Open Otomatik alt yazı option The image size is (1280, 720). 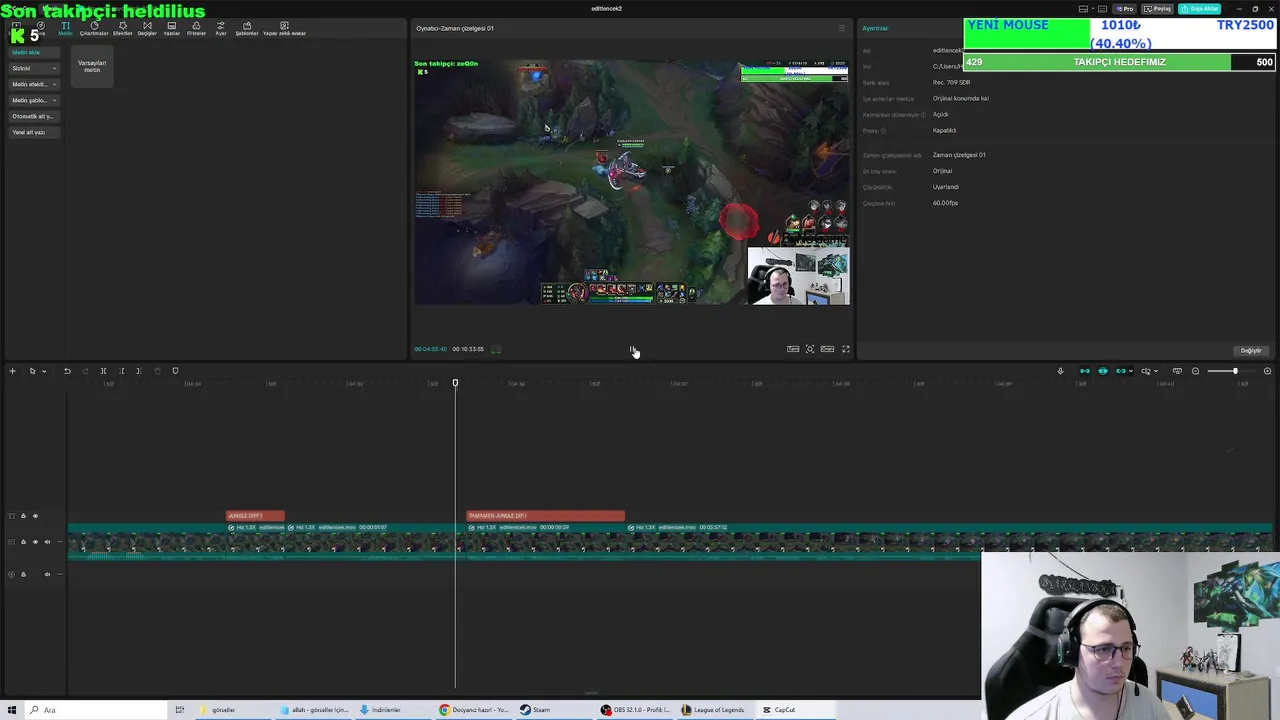34,116
